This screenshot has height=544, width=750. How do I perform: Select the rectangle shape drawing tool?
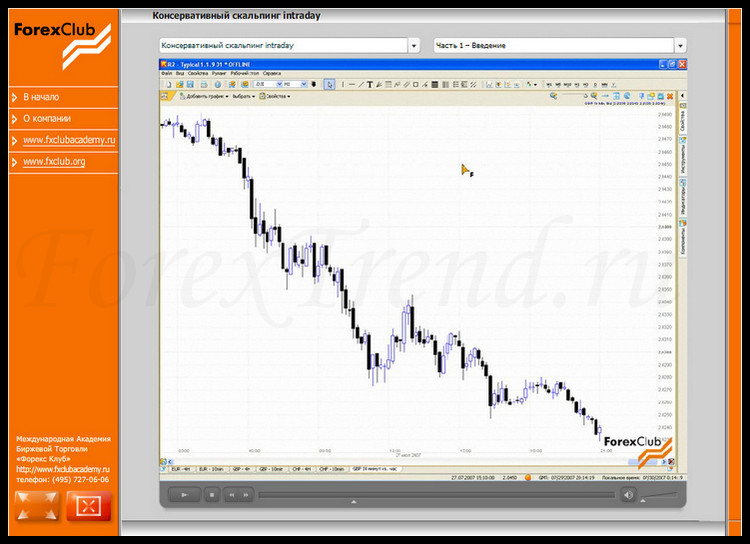click(x=415, y=84)
